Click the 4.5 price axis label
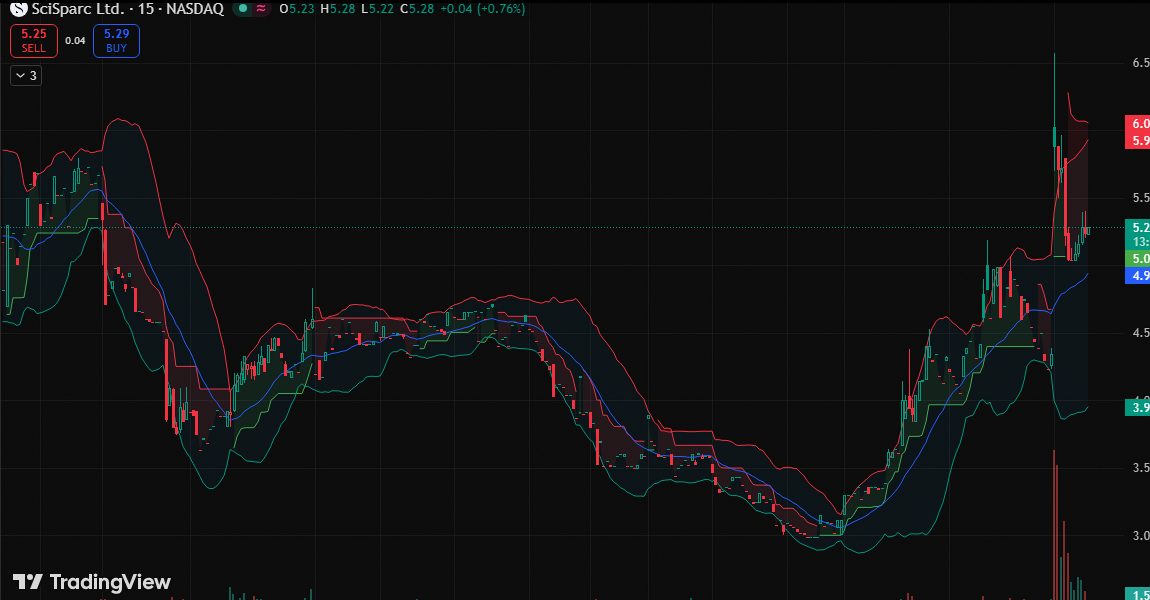The width and height of the screenshot is (1150, 600). (x=1140, y=333)
